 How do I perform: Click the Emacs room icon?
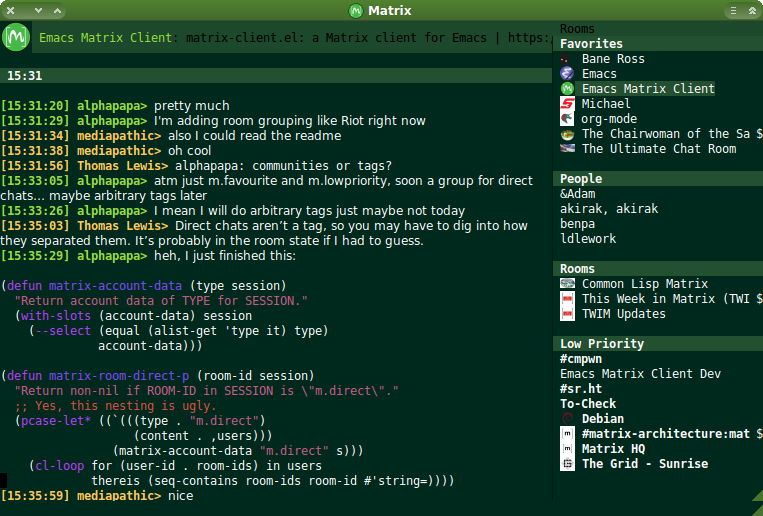click(x=567, y=74)
